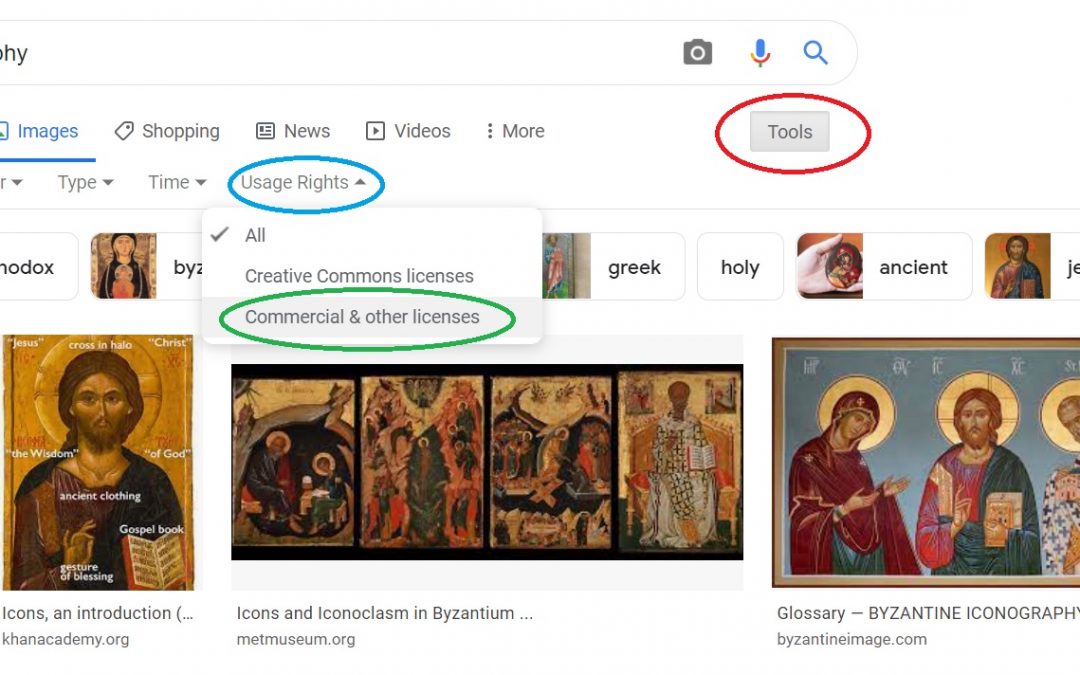The image size is (1080, 675).
Task: Click the camera search by image icon
Action: (x=697, y=53)
